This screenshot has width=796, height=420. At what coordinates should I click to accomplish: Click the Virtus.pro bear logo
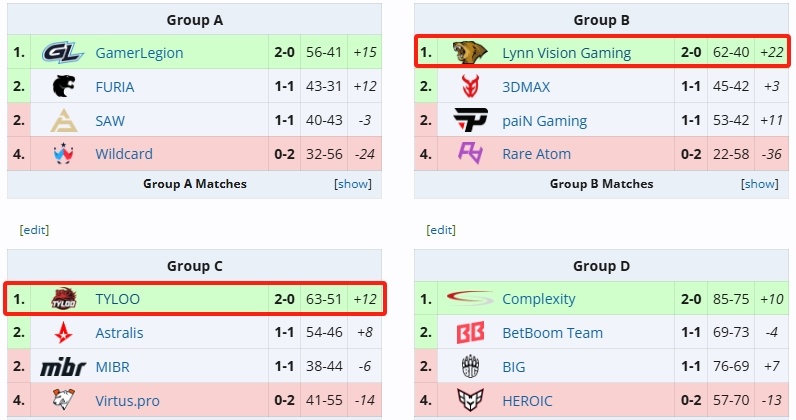tap(64, 400)
